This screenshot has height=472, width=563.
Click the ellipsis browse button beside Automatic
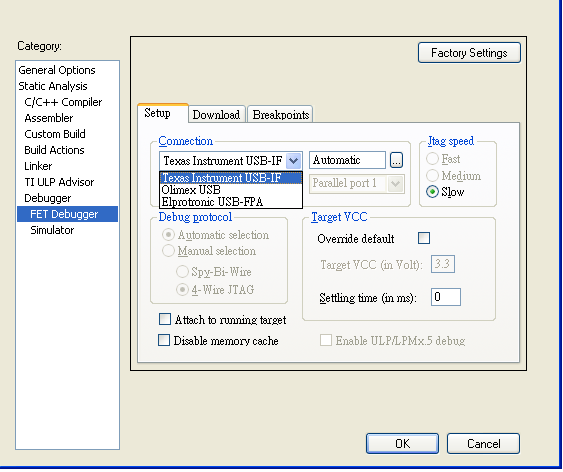396,160
